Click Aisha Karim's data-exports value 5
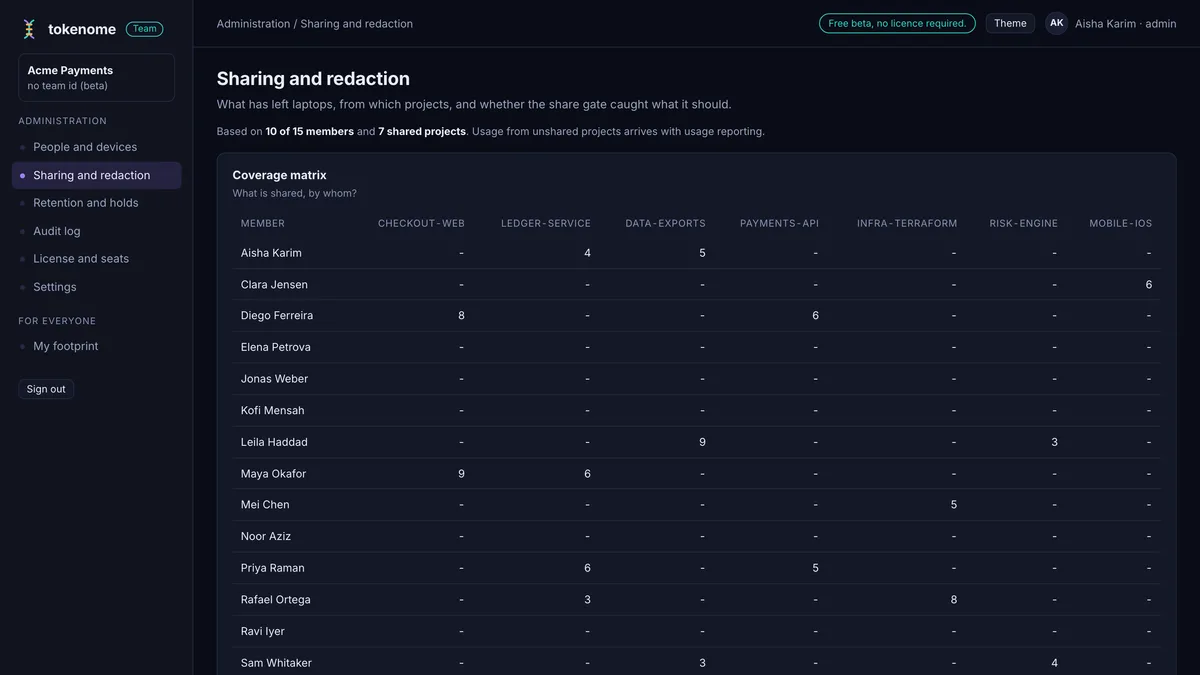 pyautogui.click(x=702, y=253)
